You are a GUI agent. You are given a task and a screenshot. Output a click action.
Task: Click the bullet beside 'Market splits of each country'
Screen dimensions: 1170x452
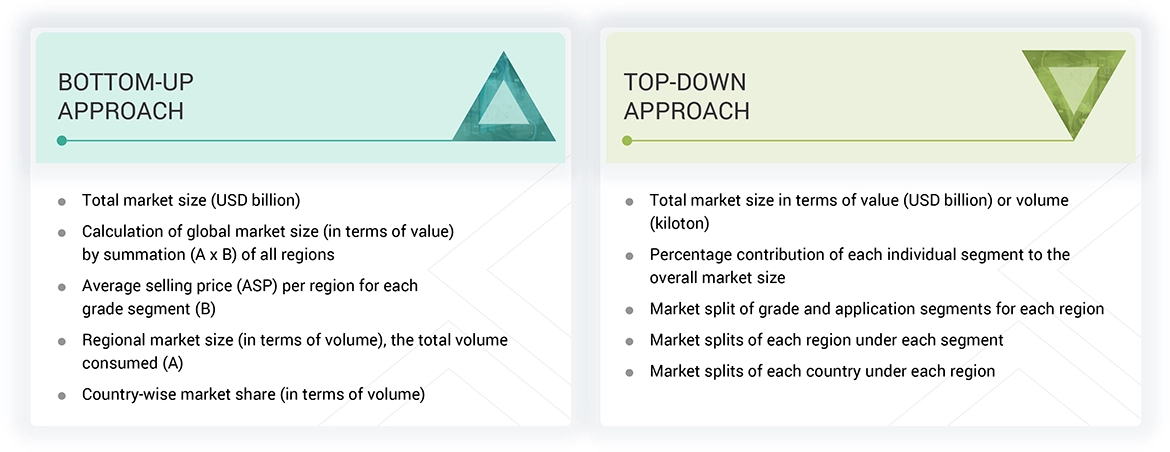[629, 372]
